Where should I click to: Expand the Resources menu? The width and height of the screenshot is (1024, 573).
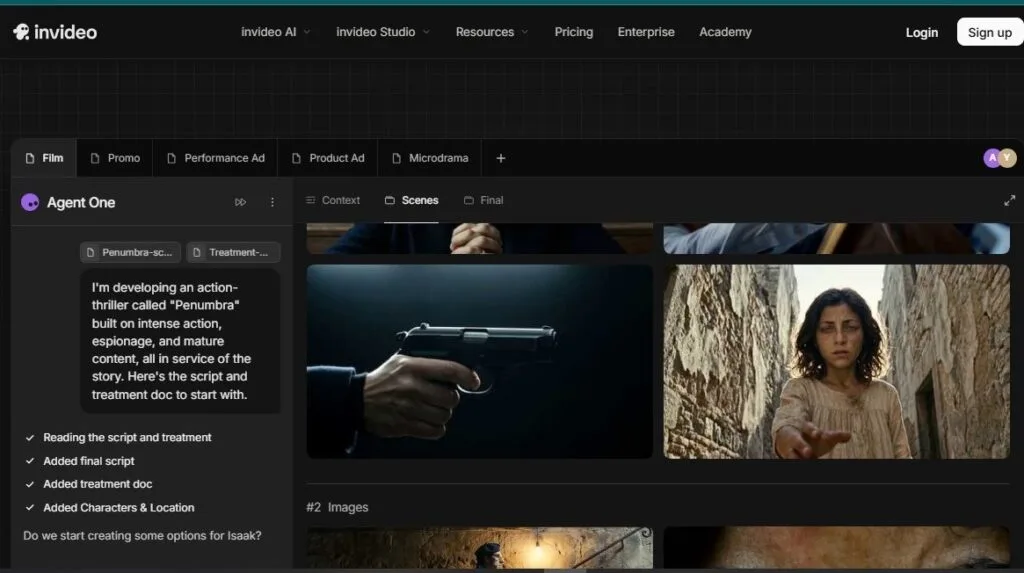(492, 32)
